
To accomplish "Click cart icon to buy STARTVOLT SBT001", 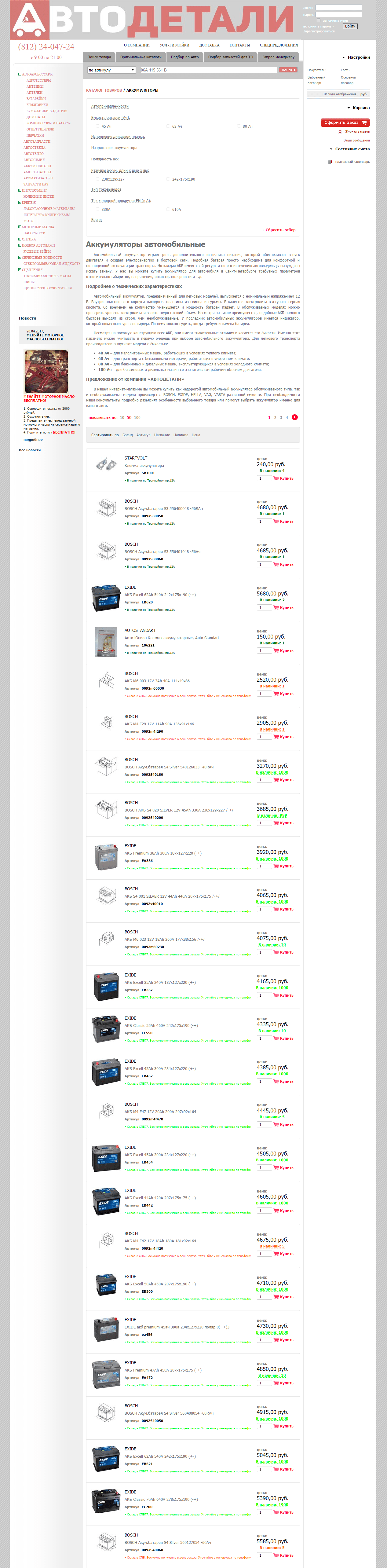I will (276, 478).
